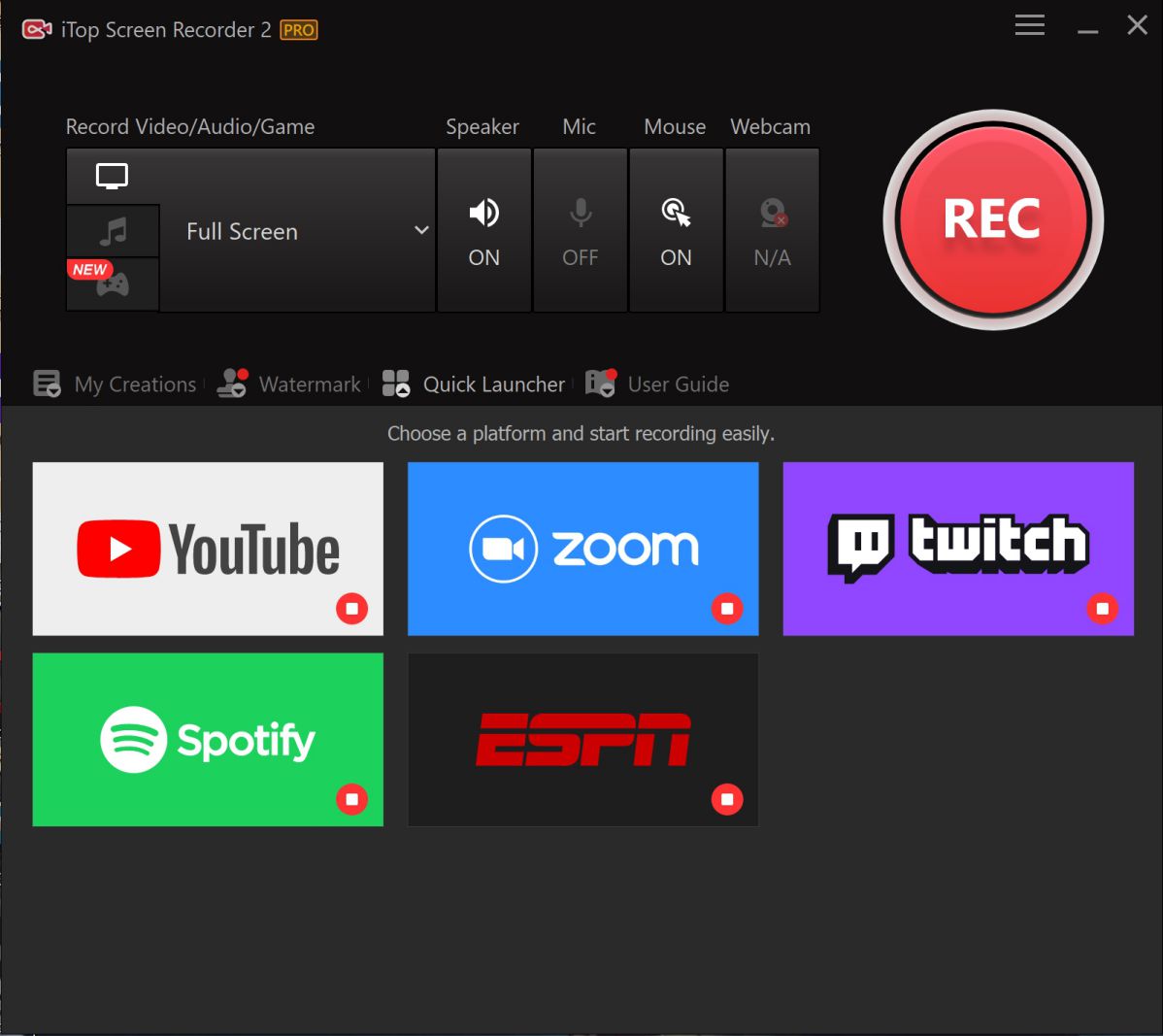The image size is (1163, 1036).
Task: Launch the YouTube platform tile
Action: tap(208, 549)
